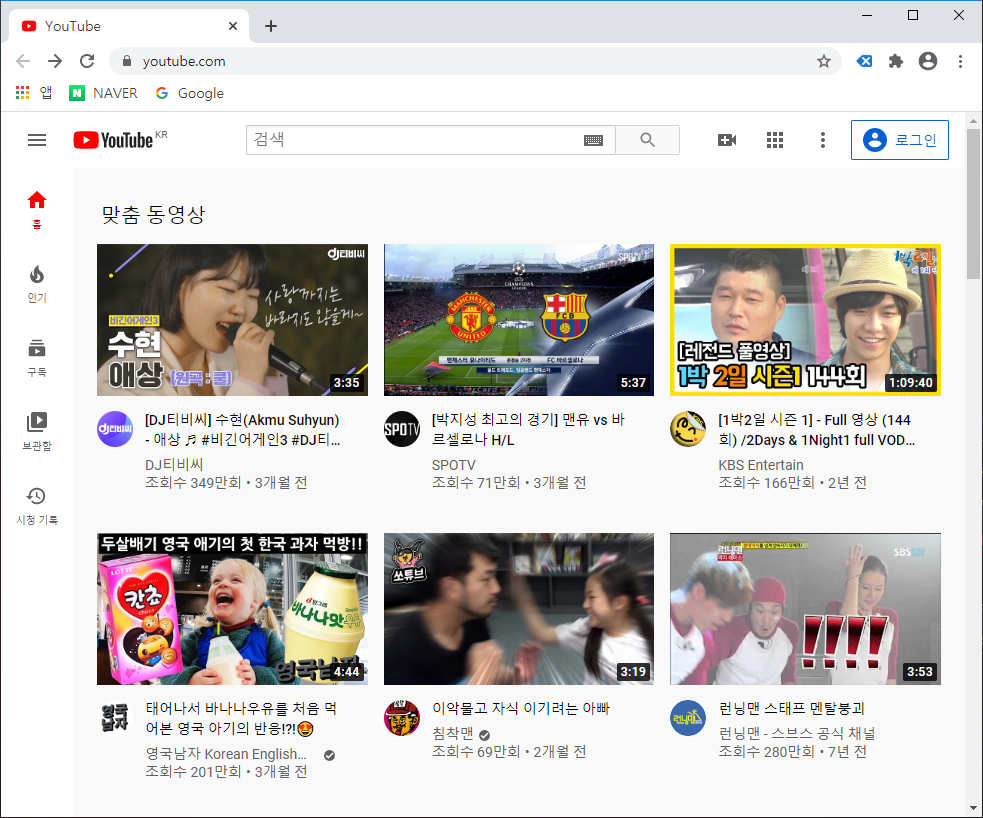Open 구독 subscriptions in the sidebar
This screenshot has height=818, width=983.
37,358
